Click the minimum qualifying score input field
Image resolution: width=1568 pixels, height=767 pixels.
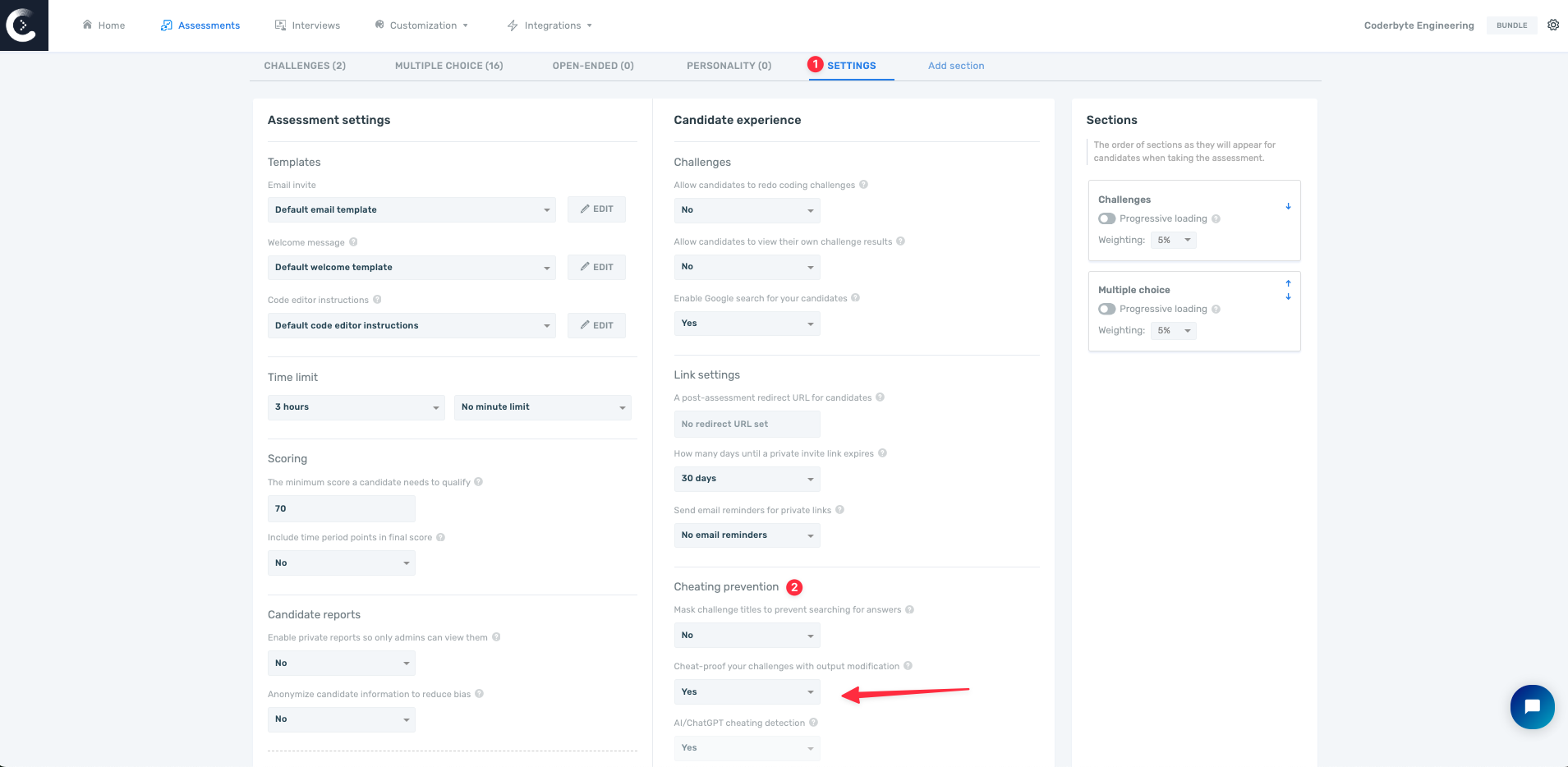pos(341,508)
